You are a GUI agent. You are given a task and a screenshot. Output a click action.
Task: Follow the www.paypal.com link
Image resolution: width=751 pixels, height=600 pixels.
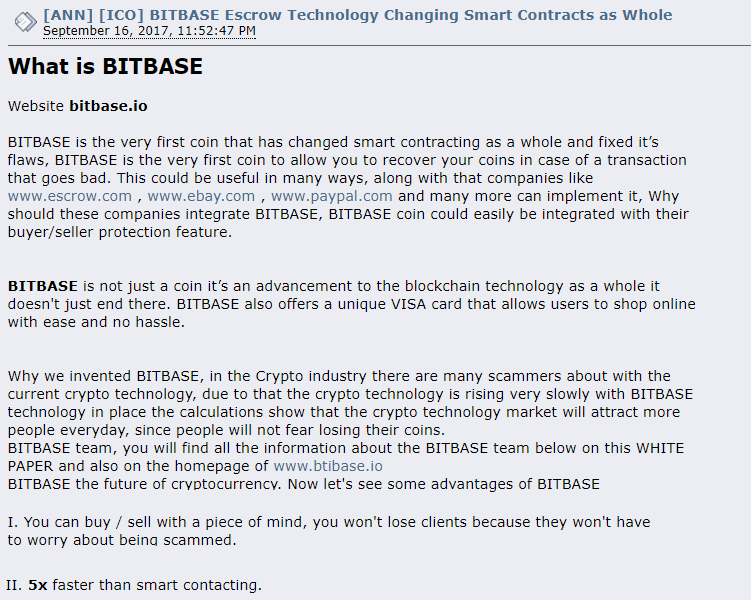(331, 196)
